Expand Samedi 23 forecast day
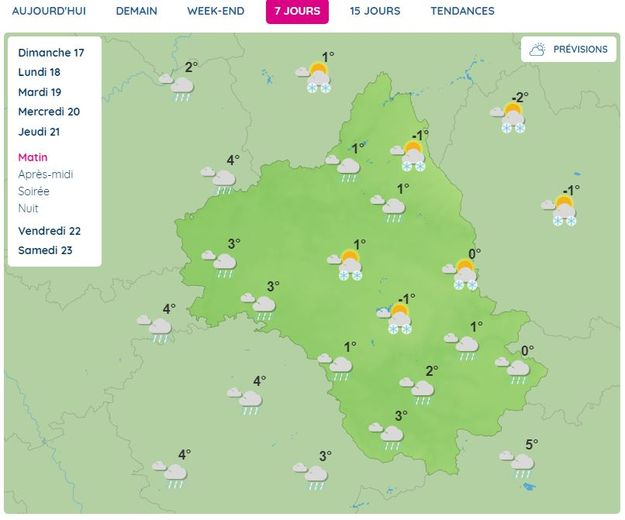 point(45,251)
